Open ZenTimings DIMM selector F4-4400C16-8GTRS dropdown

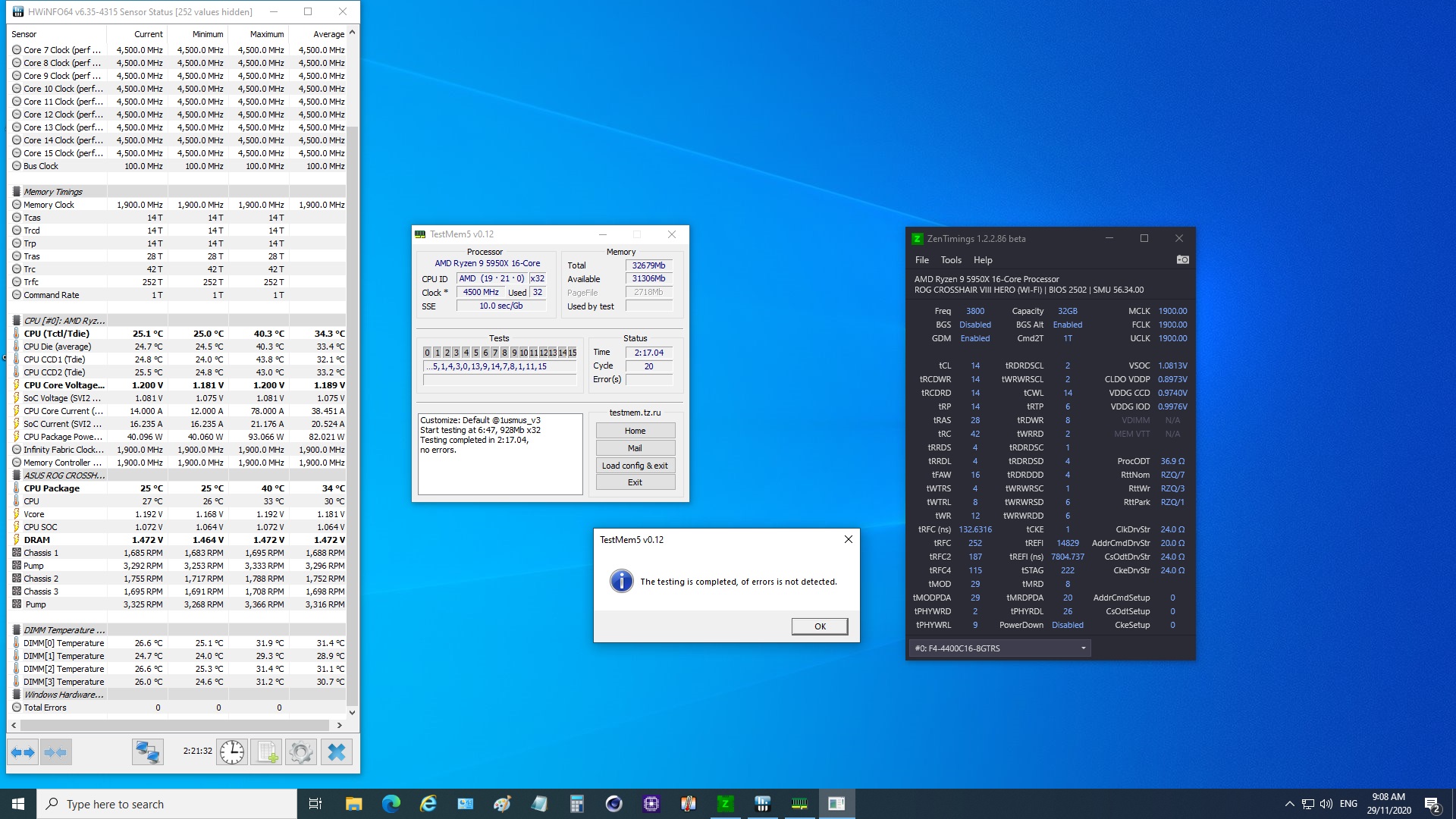pos(999,648)
